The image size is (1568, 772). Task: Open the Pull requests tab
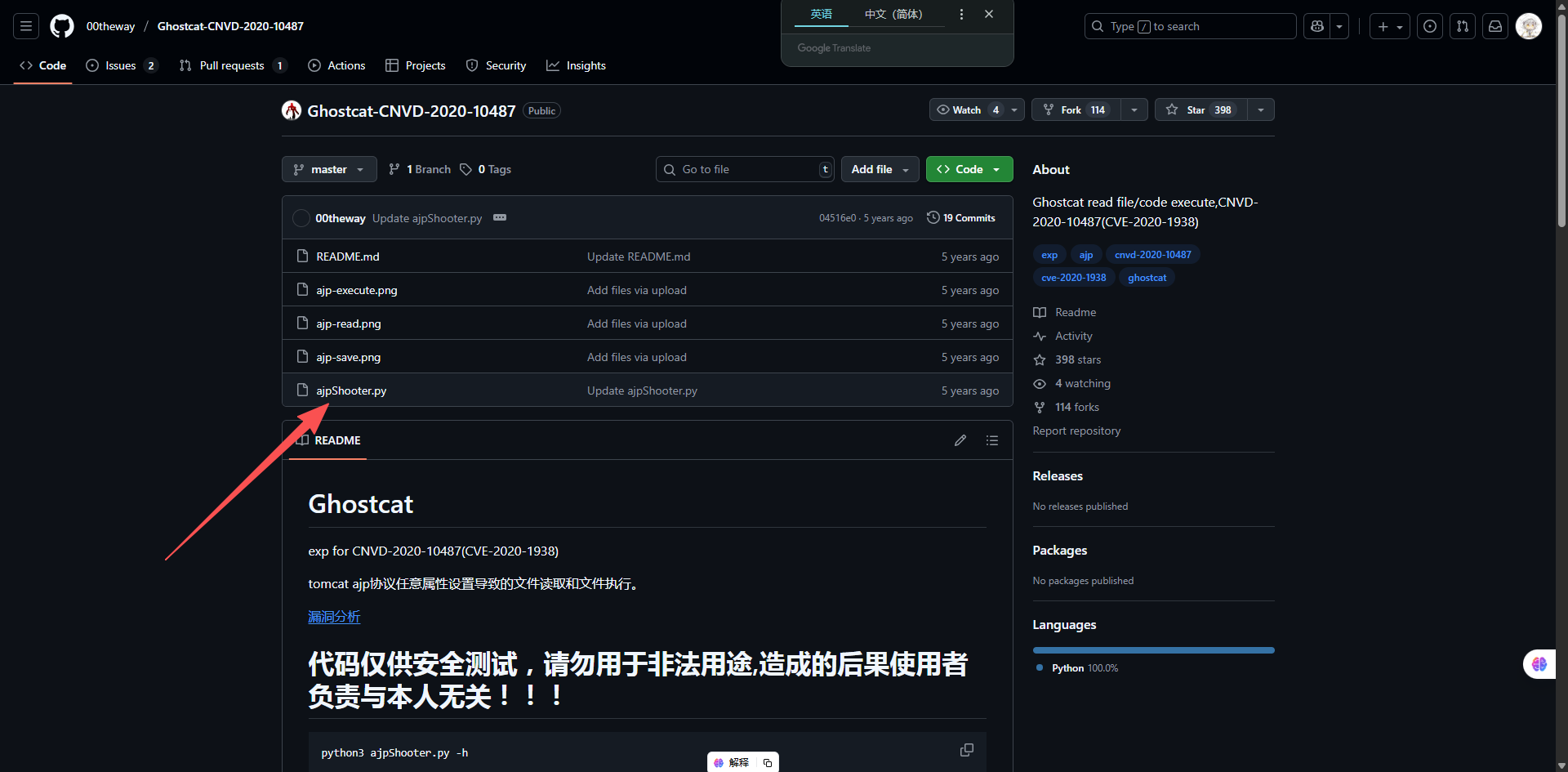pos(232,65)
